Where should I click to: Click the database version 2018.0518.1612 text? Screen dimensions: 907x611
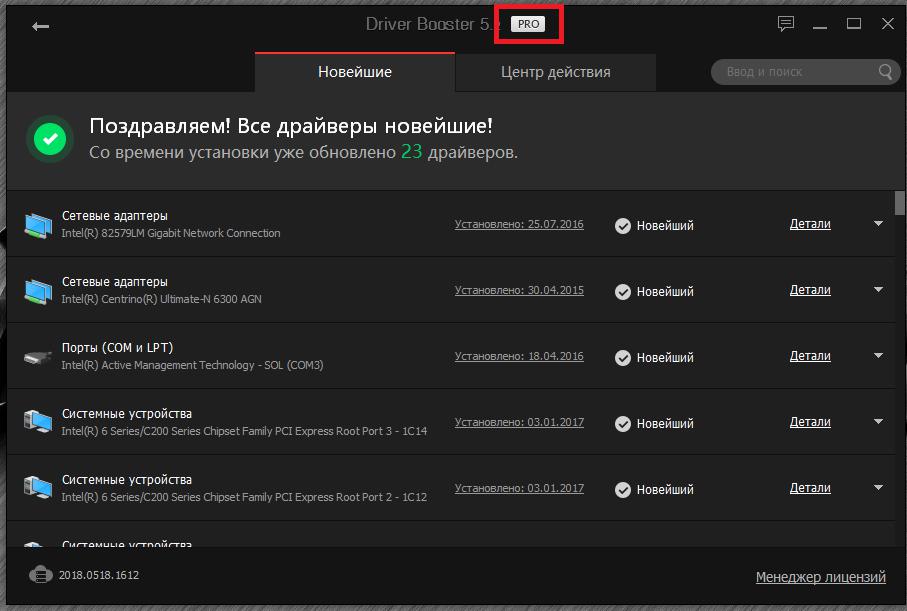point(99,575)
